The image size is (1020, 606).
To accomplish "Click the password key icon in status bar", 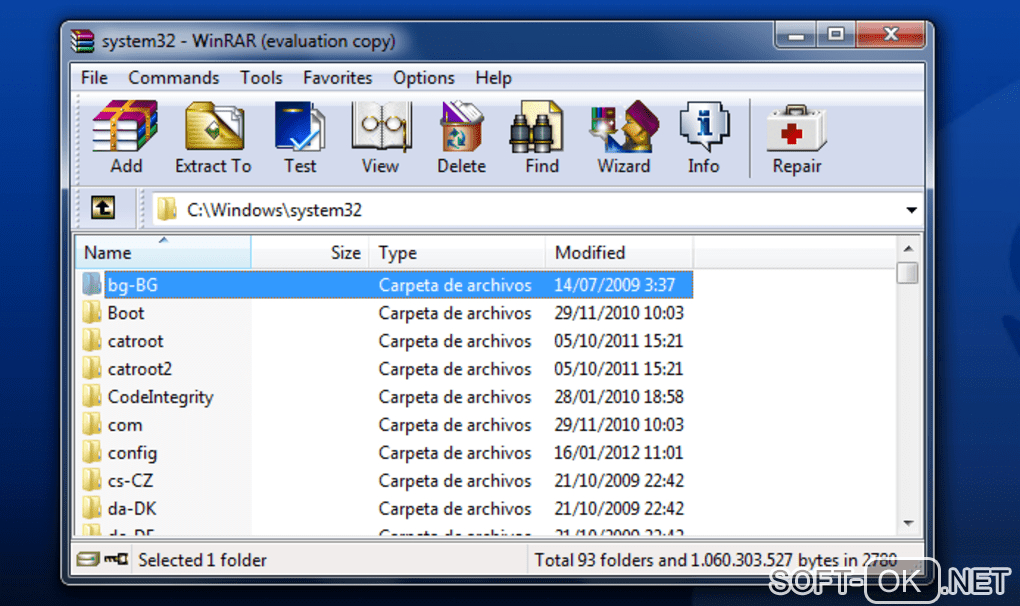I will tap(116, 559).
